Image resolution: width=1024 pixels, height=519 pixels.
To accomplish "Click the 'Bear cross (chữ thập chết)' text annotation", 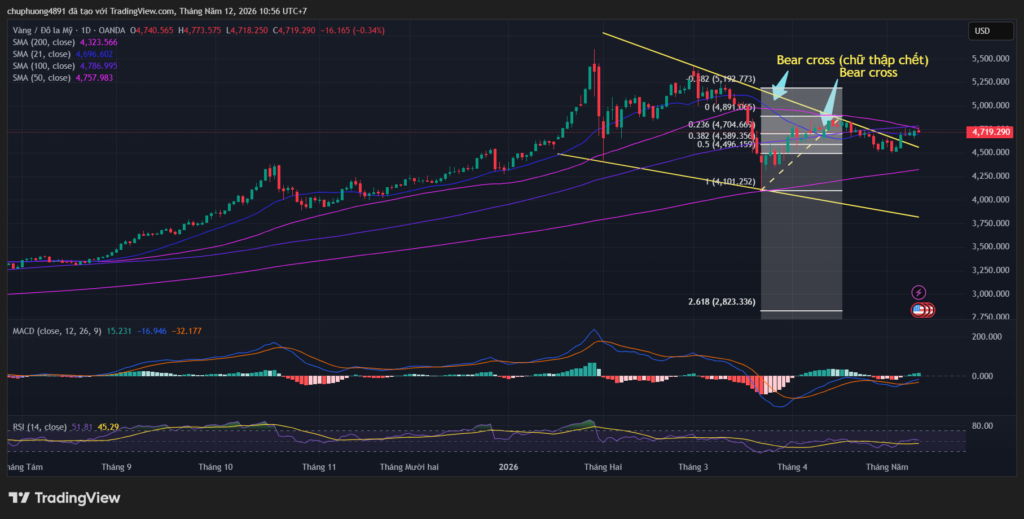I will pos(852,60).
